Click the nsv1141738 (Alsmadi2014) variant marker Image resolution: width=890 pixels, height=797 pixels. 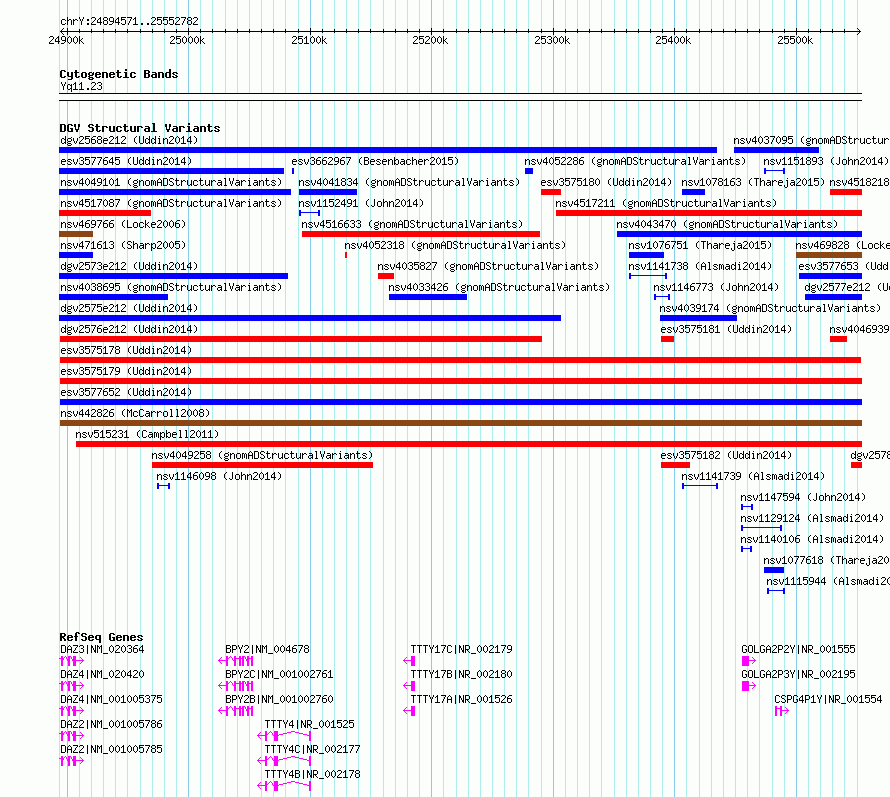pyautogui.click(x=648, y=276)
